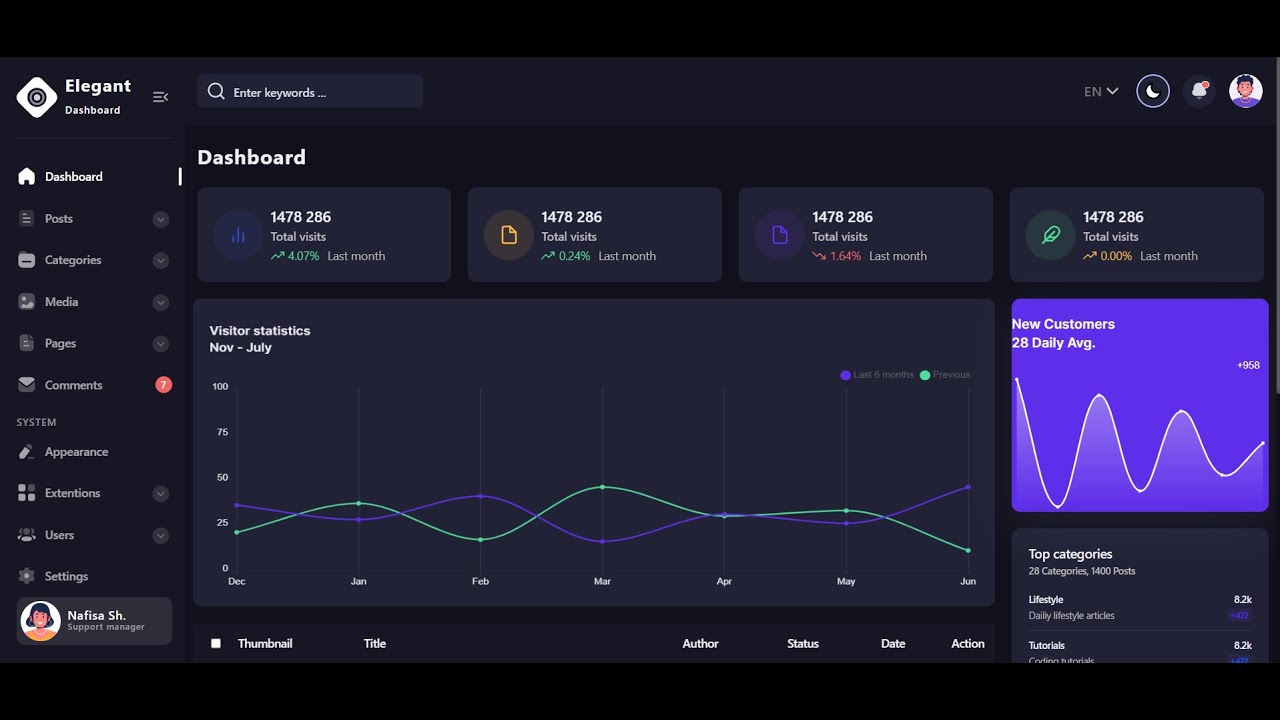Check the select-all checkbox in table header

[216, 644]
